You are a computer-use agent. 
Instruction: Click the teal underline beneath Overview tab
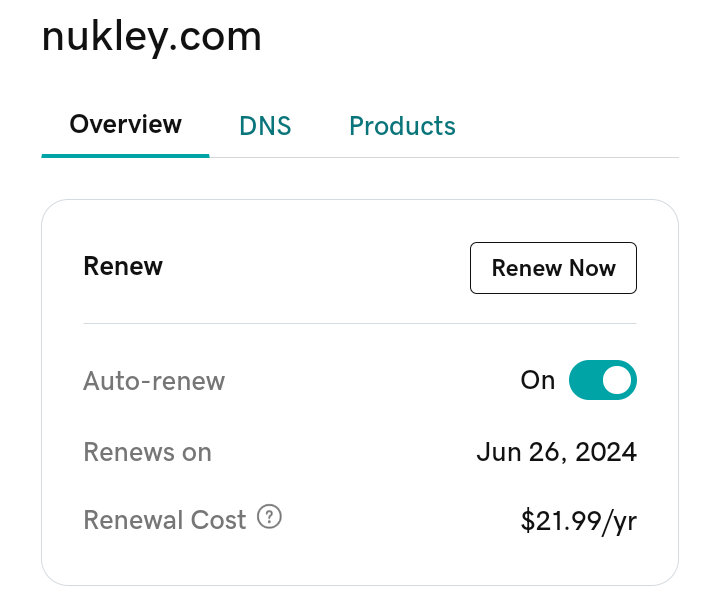[125, 155]
